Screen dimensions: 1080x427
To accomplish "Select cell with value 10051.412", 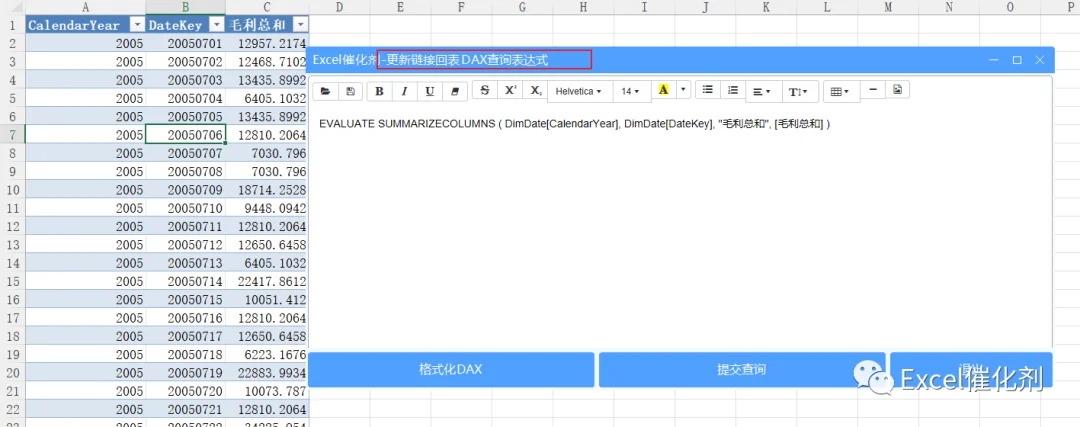I will click(x=267, y=300).
